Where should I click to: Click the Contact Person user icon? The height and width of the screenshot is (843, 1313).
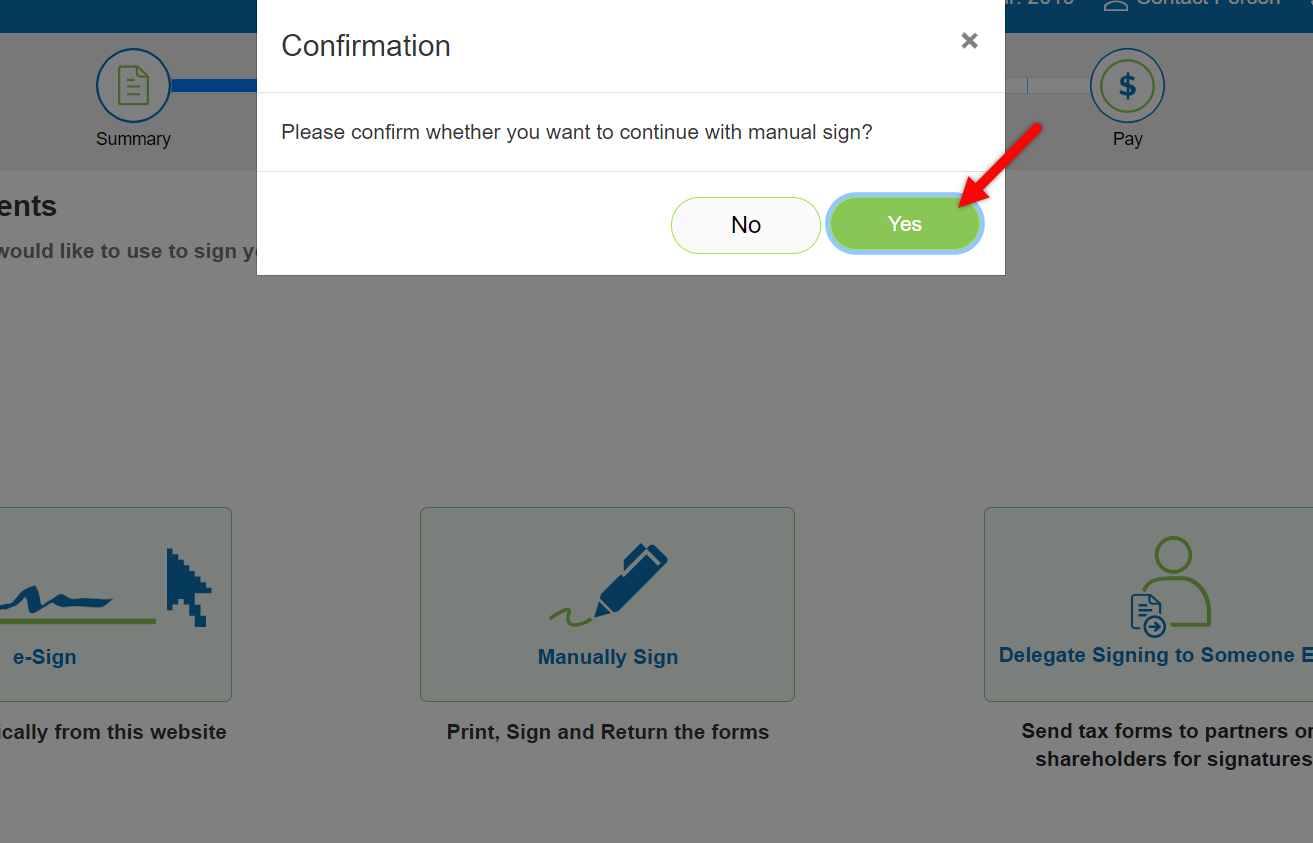1115,5
